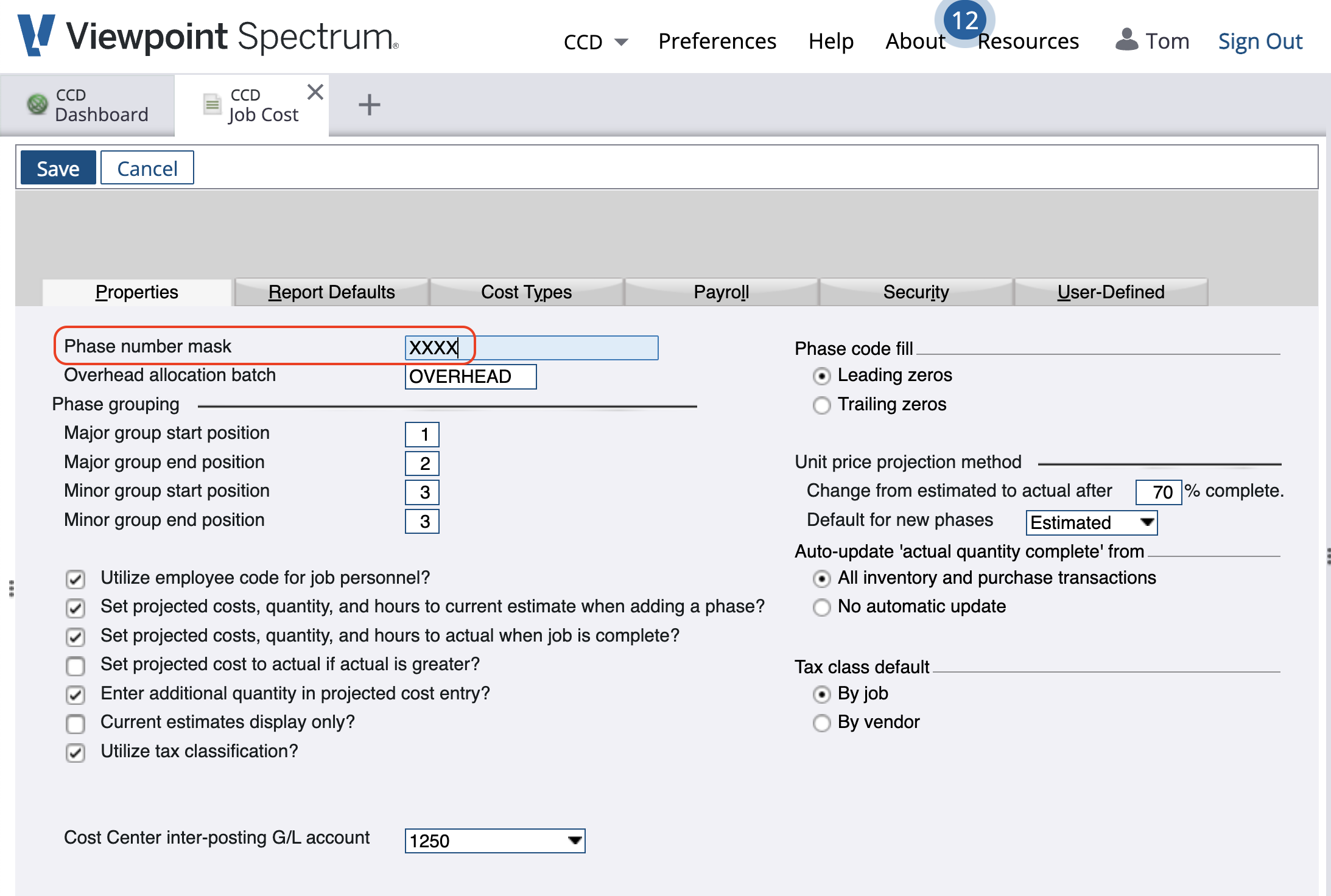The image size is (1331, 896).
Task: Add a new tab with plus icon
Action: 369,105
